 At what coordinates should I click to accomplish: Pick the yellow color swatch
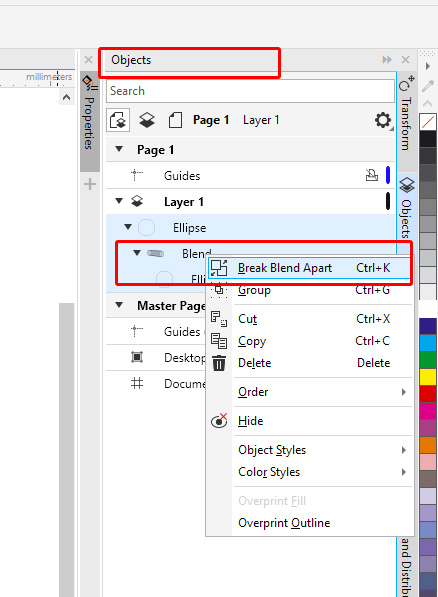point(428,377)
